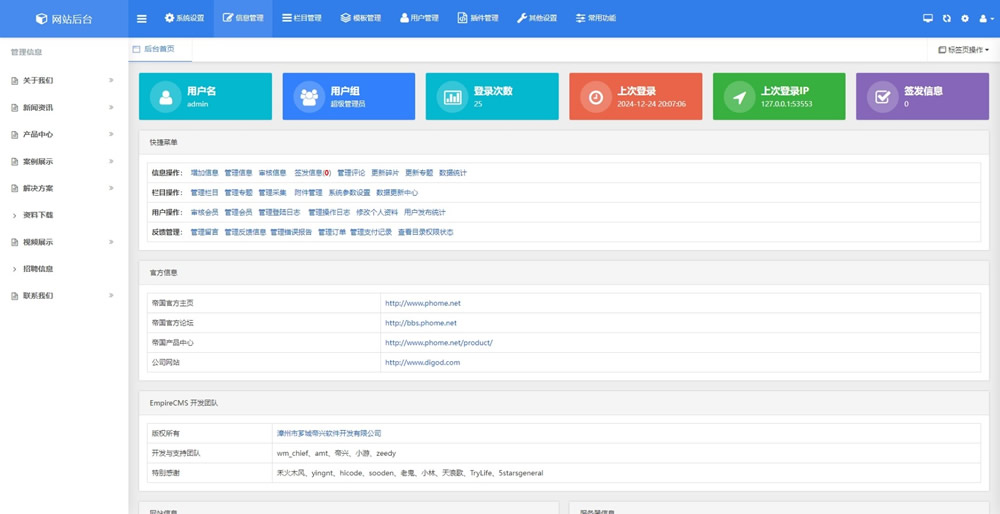Open the 系统设置 top menu
The image size is (1000, 514).
point(184,18)
